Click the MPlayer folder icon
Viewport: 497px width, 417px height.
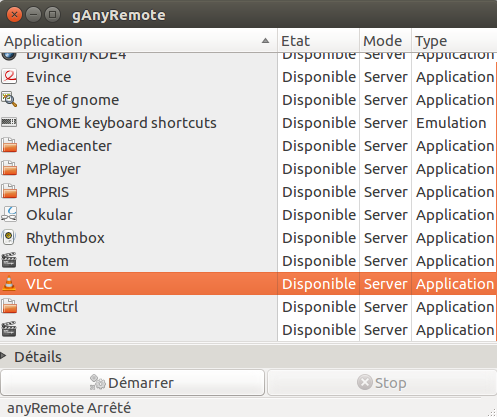coord(9,169)
